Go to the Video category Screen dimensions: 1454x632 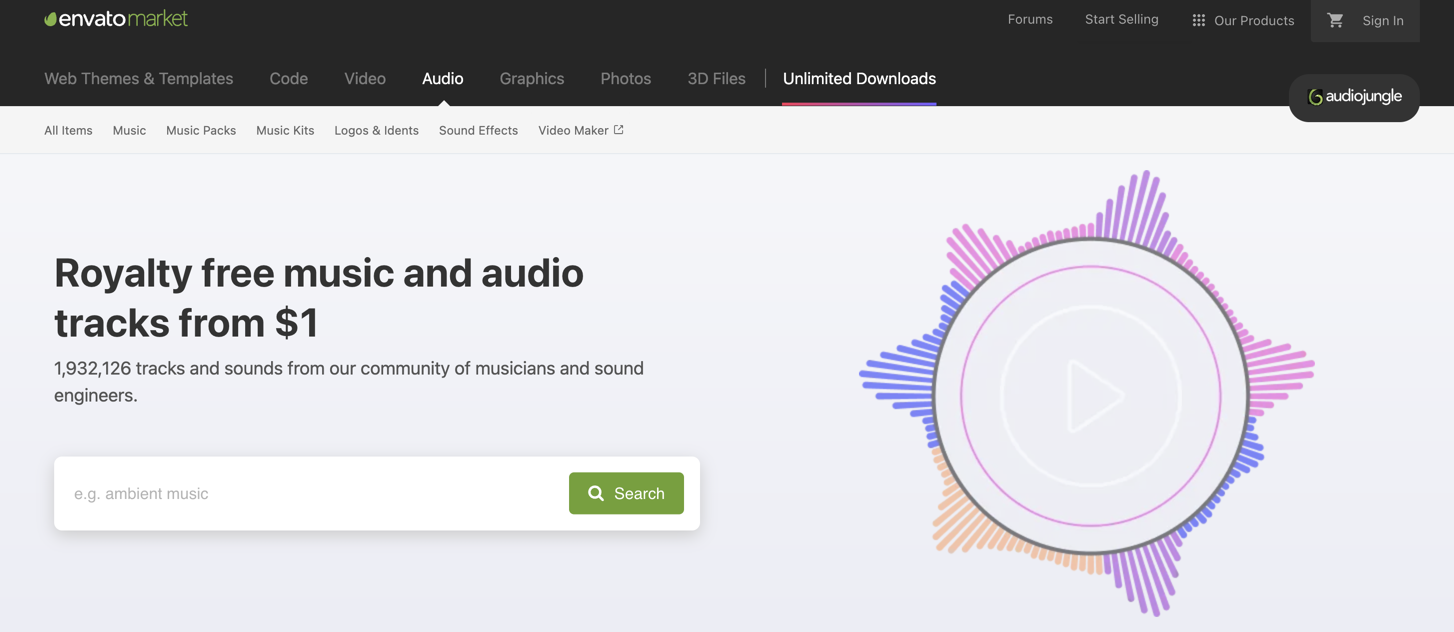365,79
